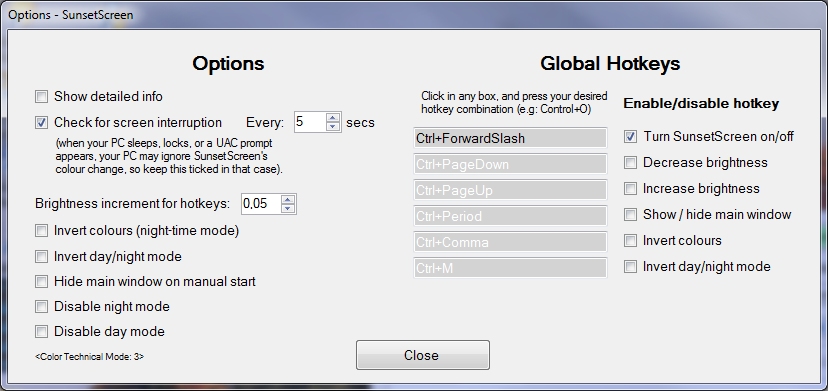
Task: Close the Options dialog with Close button
Action: (x=422, y=355)
